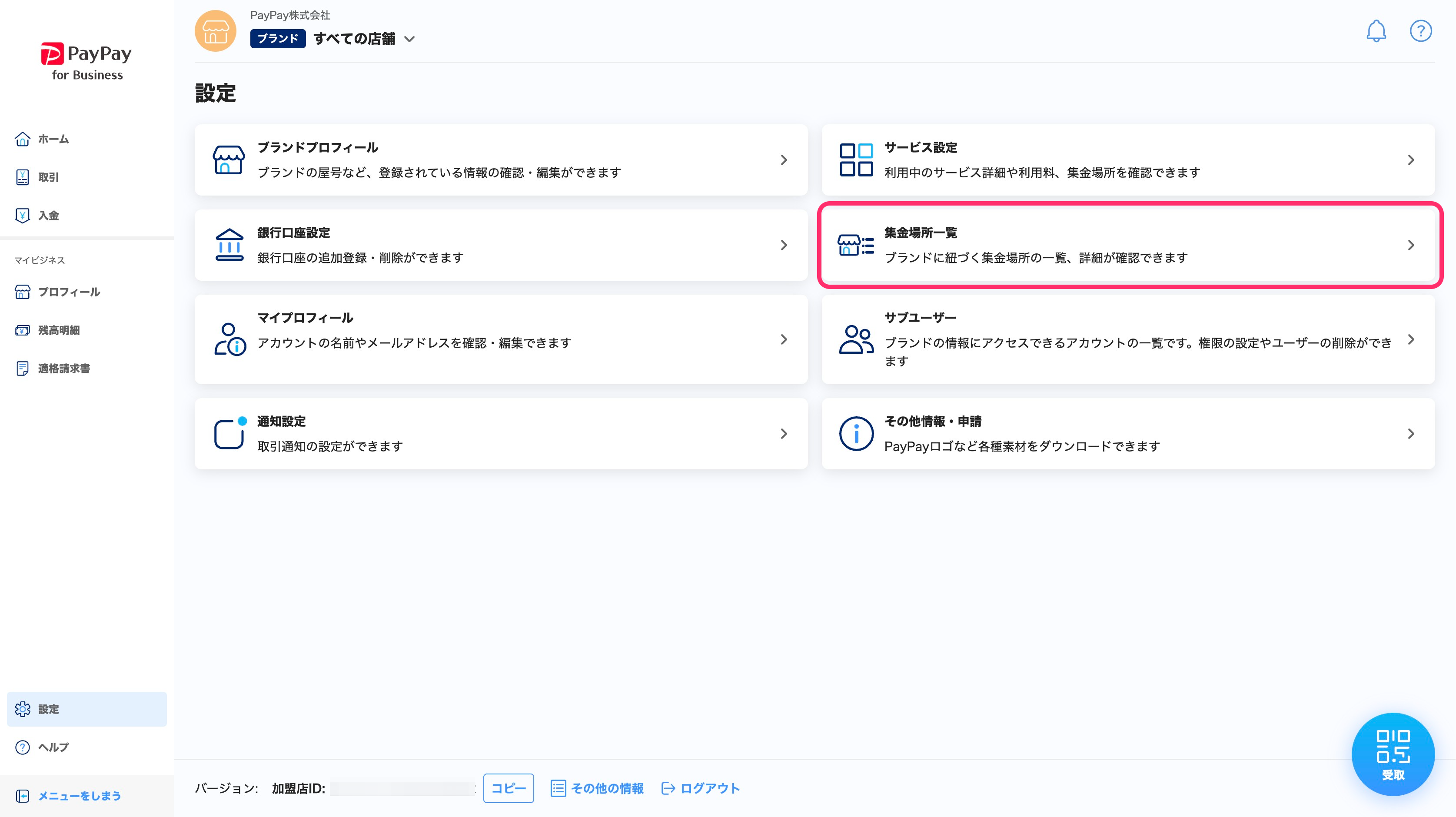The width and height of the screenshot is (1456, 817).
Task: Click the PayPay株式会社 company name
Action: pos(290,15)
